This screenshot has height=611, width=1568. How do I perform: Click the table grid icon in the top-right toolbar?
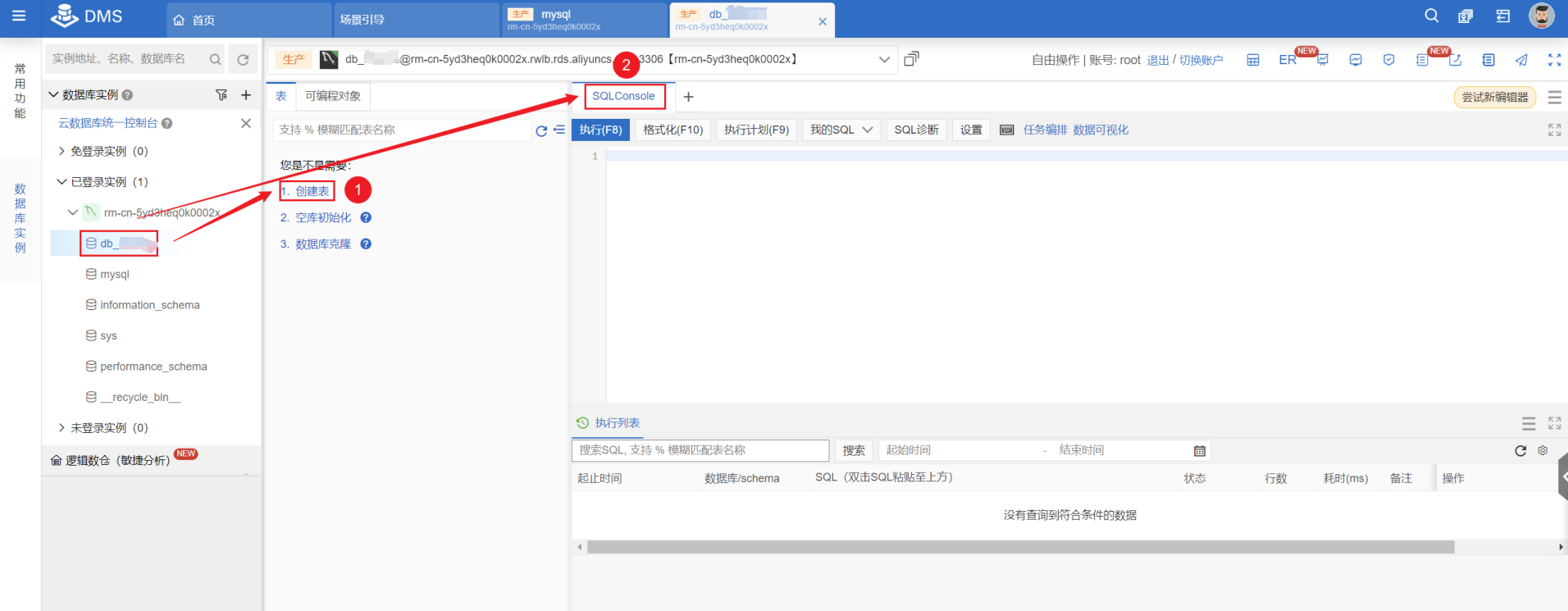(1253, 60)
